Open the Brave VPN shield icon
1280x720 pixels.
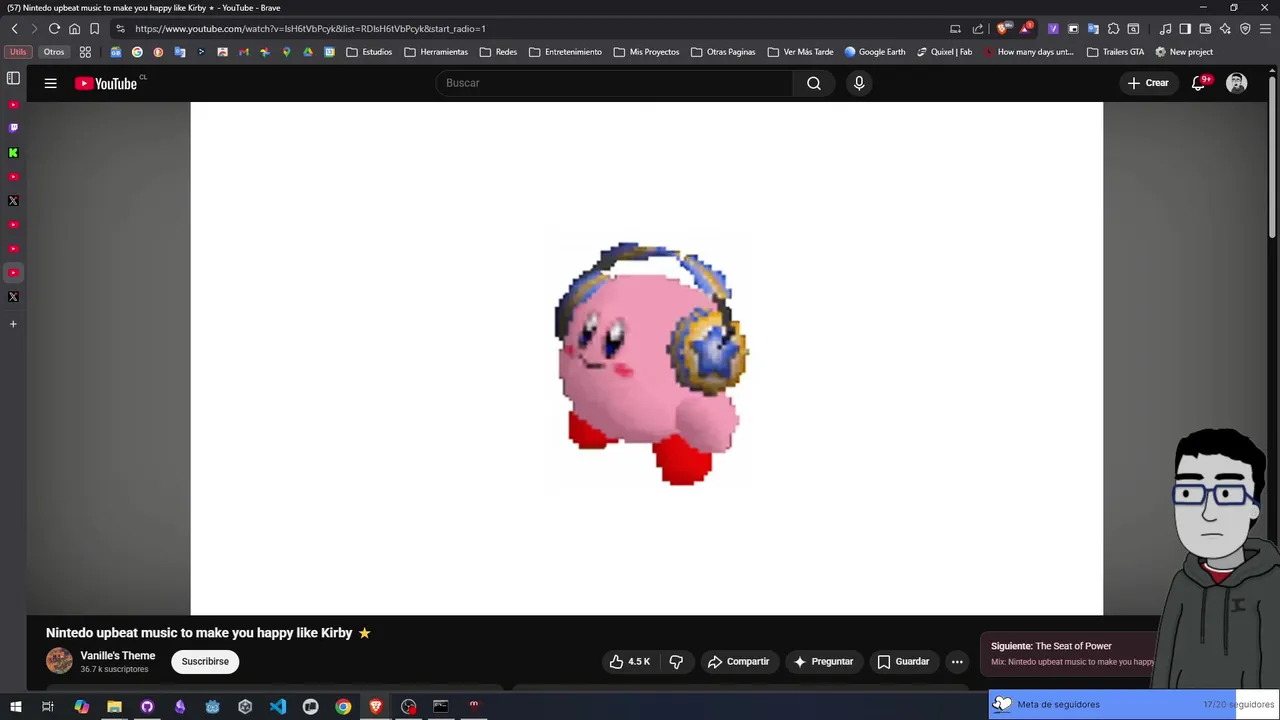tap(1245, 29)
